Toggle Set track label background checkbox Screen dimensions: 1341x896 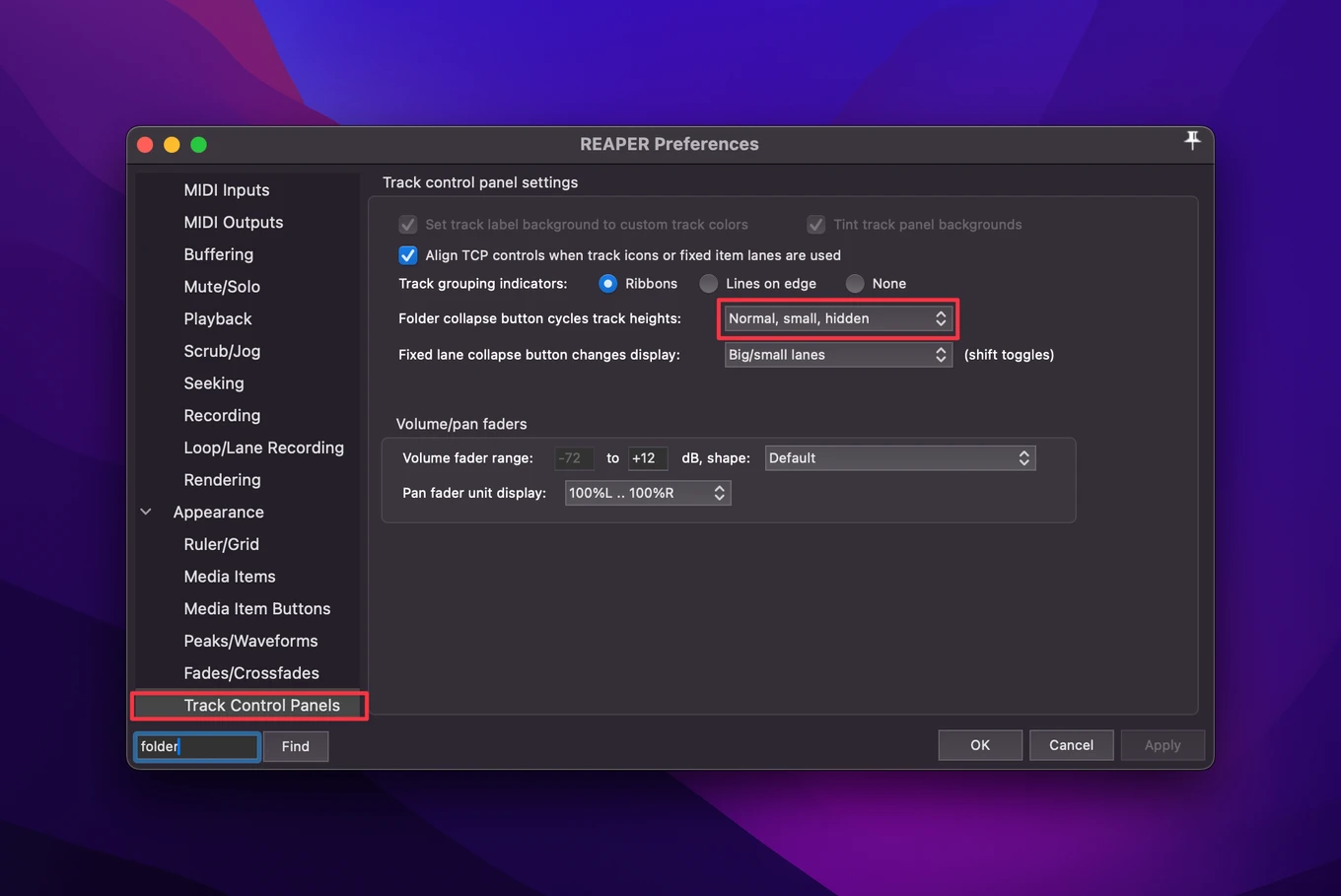click(408, 225)
